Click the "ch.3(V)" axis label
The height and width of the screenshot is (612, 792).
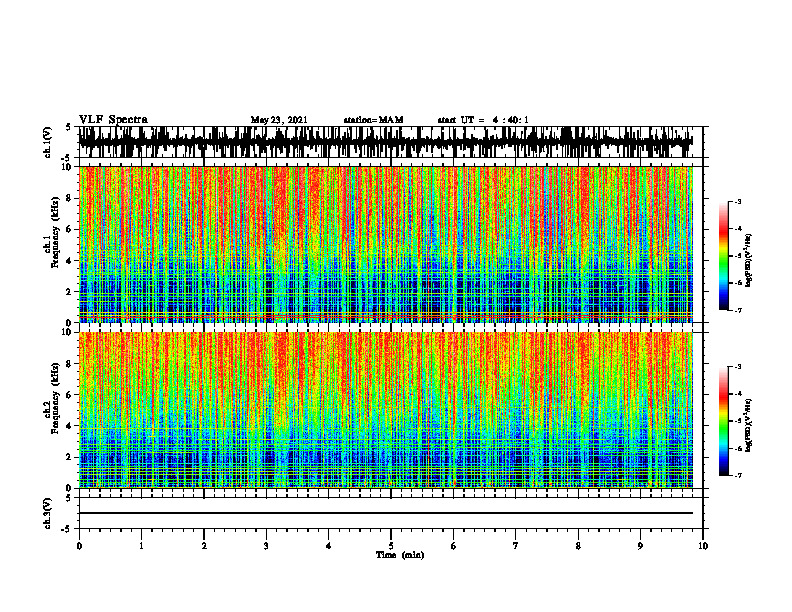(48, 513)
